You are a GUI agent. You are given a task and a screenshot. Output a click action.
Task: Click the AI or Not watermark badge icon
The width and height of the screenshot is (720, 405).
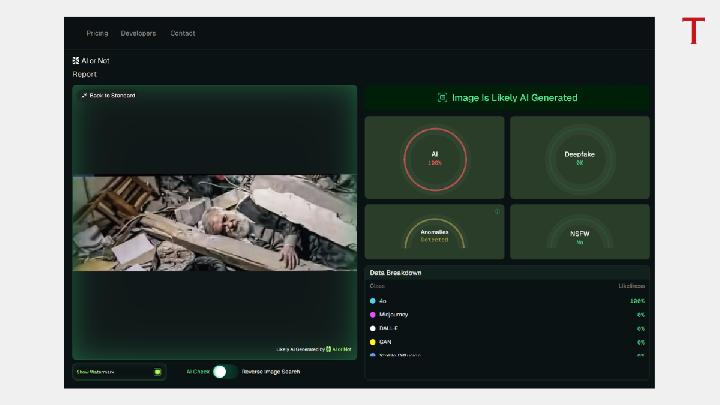[x=329, y=349]
